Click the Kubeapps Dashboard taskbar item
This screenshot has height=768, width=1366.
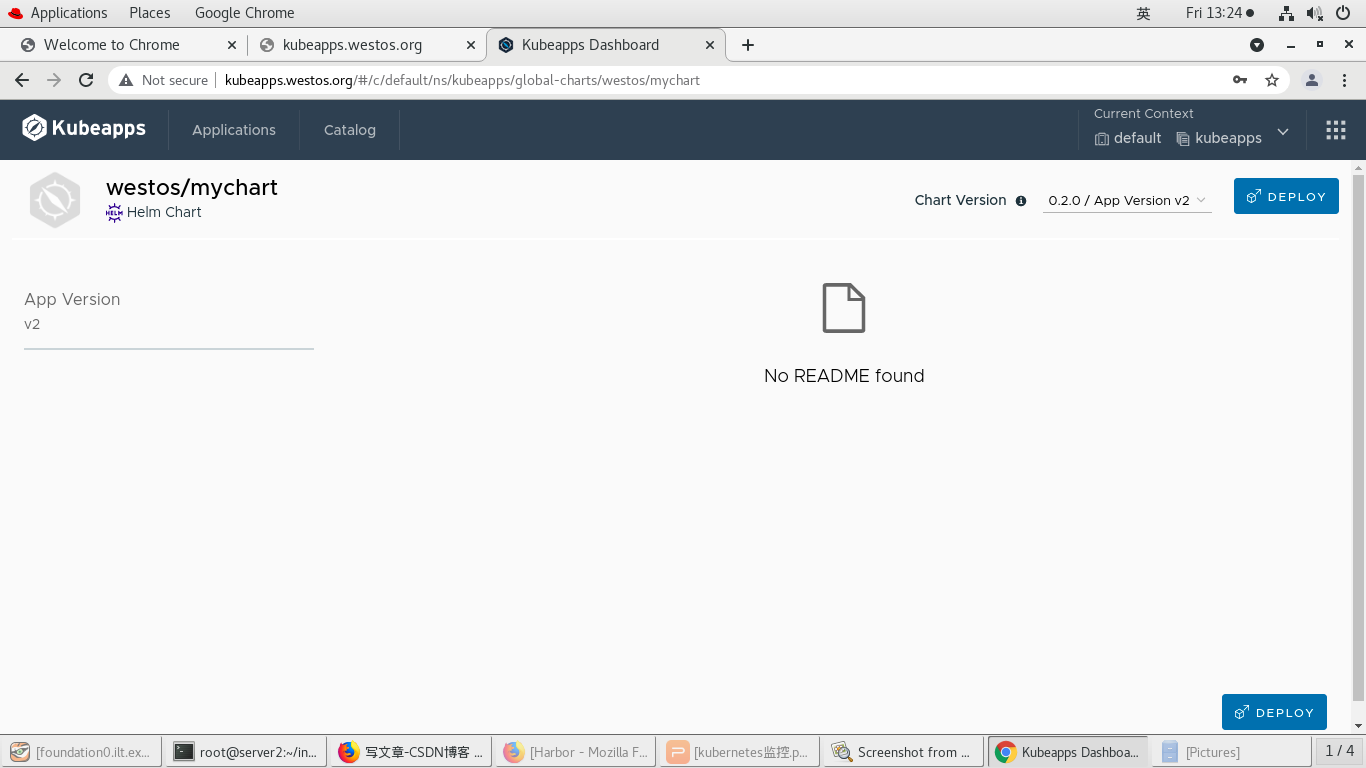(1068, 752)
